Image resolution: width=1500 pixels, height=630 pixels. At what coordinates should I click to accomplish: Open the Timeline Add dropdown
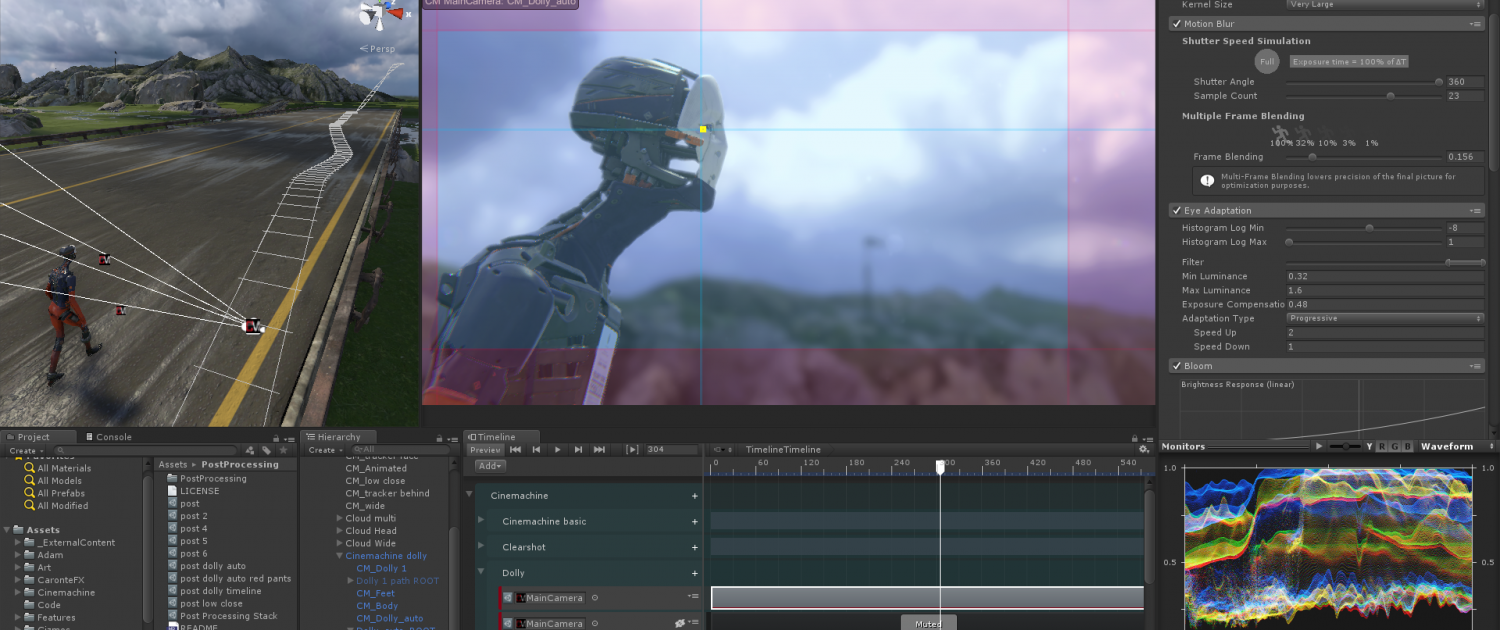pos(490,466)
